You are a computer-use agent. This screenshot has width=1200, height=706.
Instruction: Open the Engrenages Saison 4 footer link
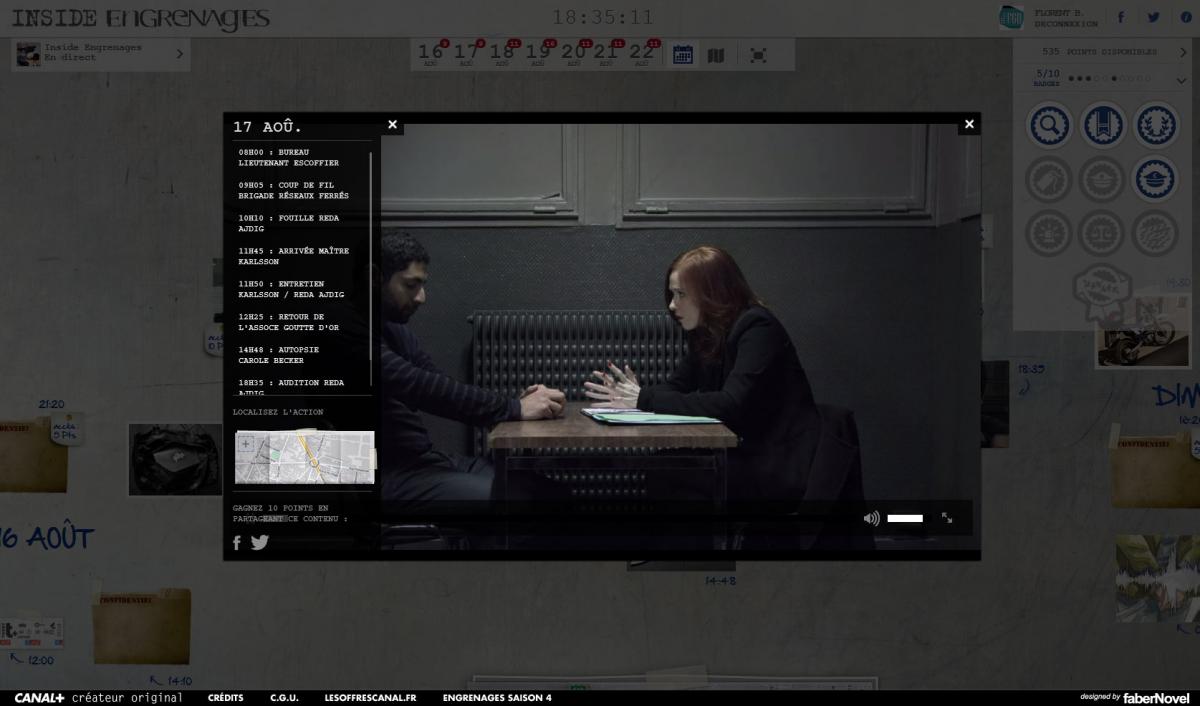497,698
